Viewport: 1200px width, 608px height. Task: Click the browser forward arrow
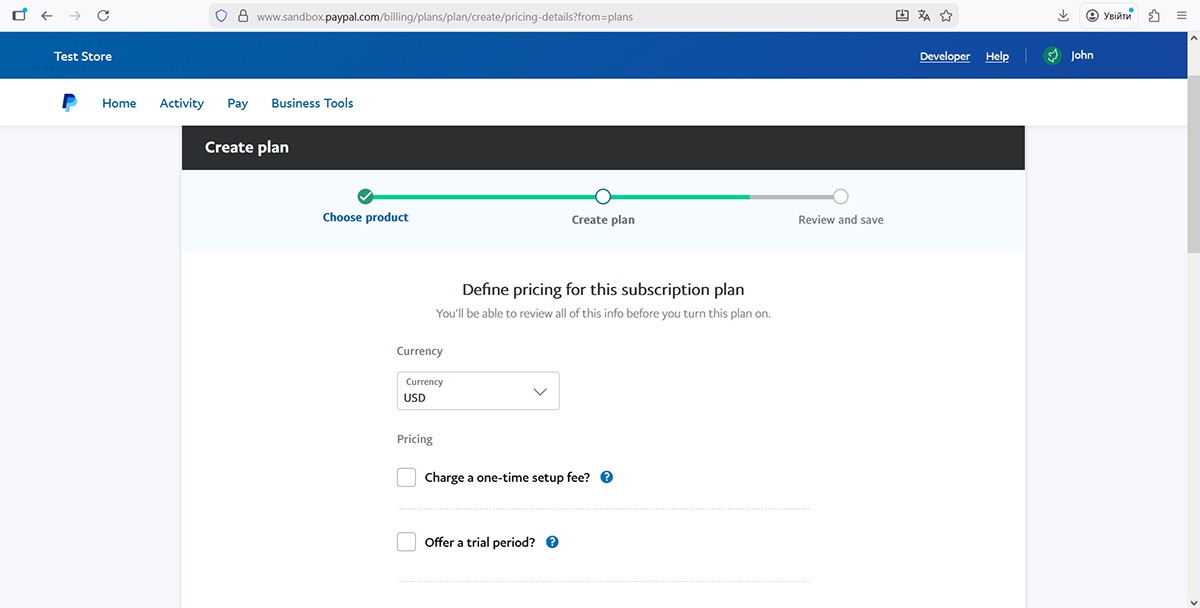(75, 16)
